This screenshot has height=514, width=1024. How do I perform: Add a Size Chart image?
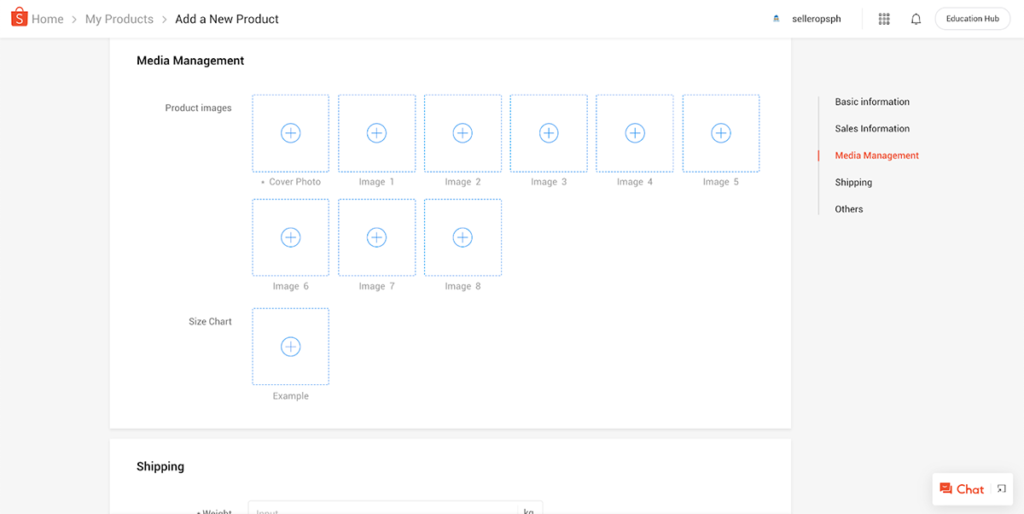tap(290, 346)
